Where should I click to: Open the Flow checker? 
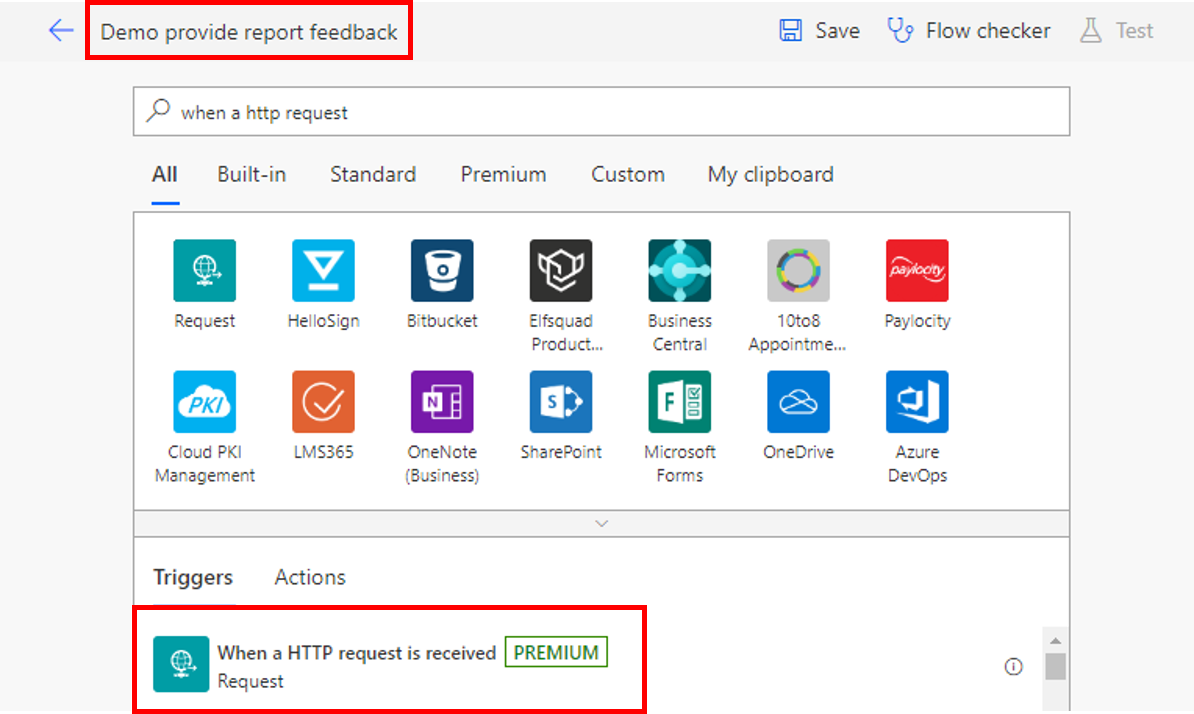tap(969, 31)
